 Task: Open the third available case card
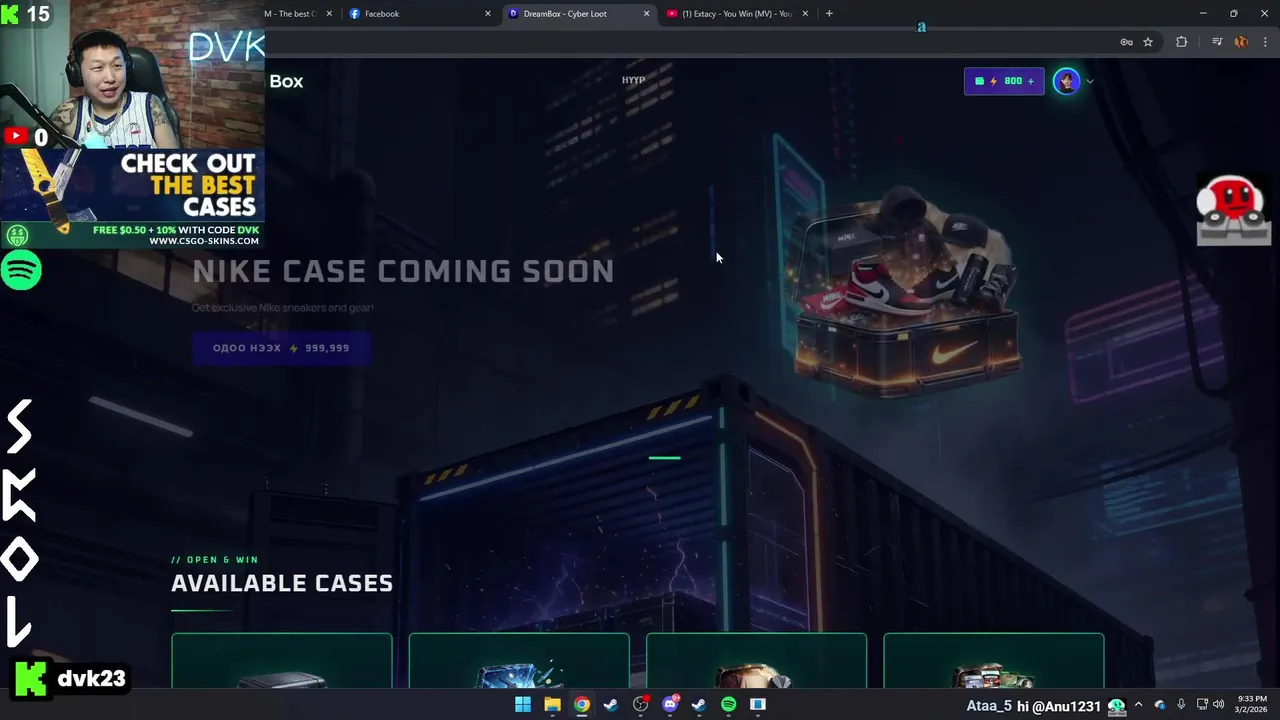click(x=756, y=661)
